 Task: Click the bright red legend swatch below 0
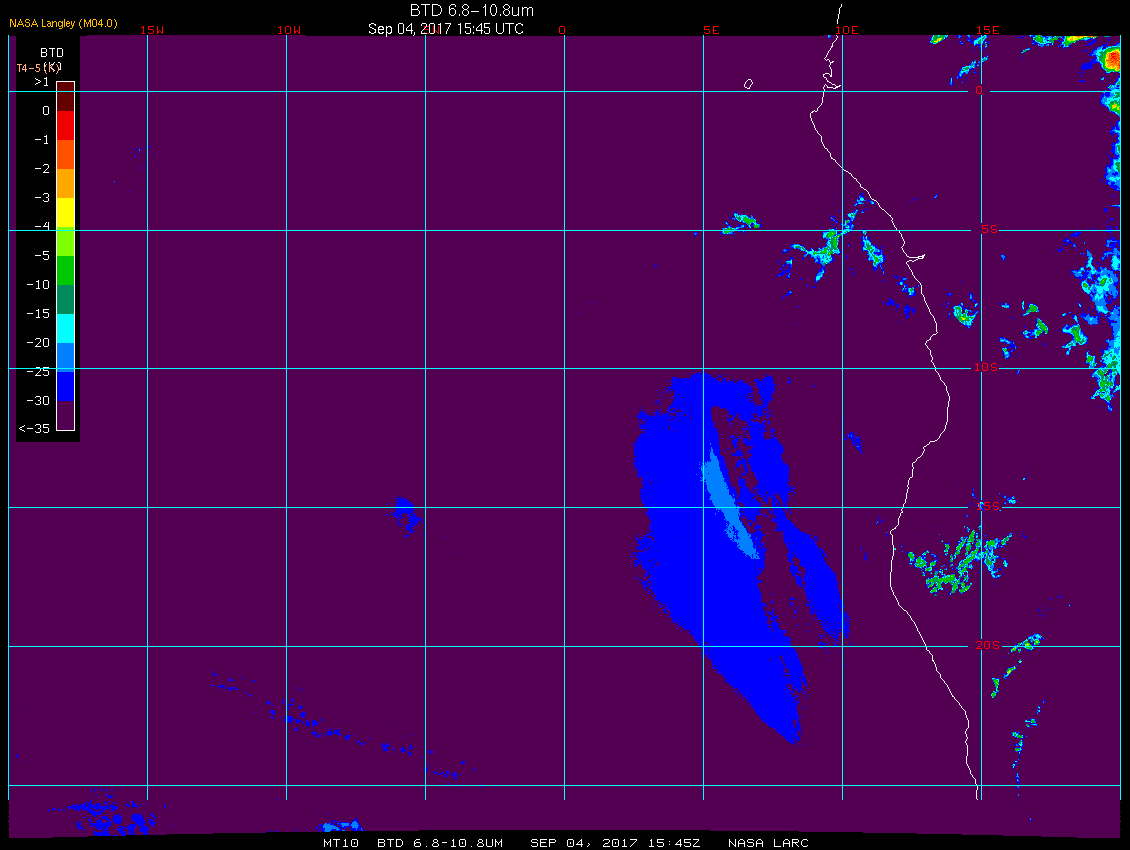66,125
